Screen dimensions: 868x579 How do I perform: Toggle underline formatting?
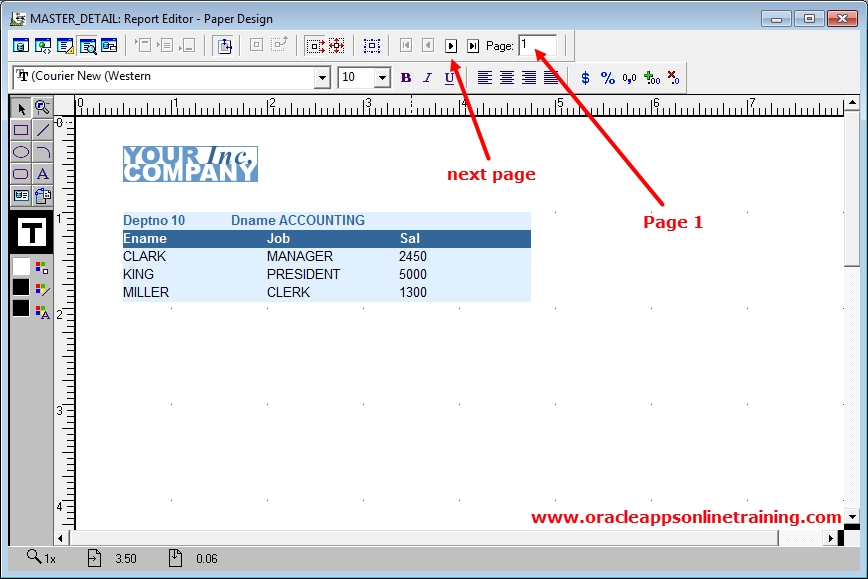coord(450,77)
